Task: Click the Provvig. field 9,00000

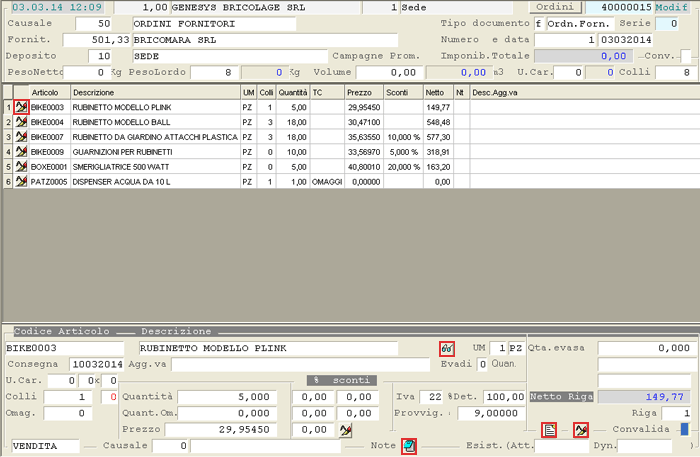Action: pyautogui.click(x=491, y=413)
